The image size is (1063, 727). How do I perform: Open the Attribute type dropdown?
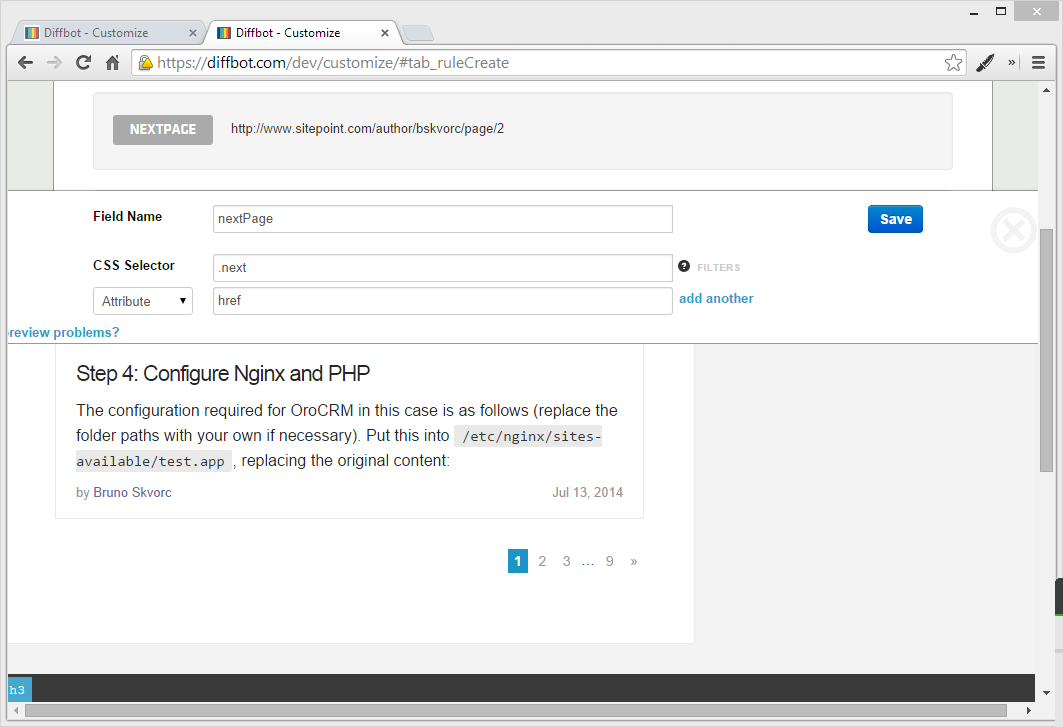tap(142, 300)
